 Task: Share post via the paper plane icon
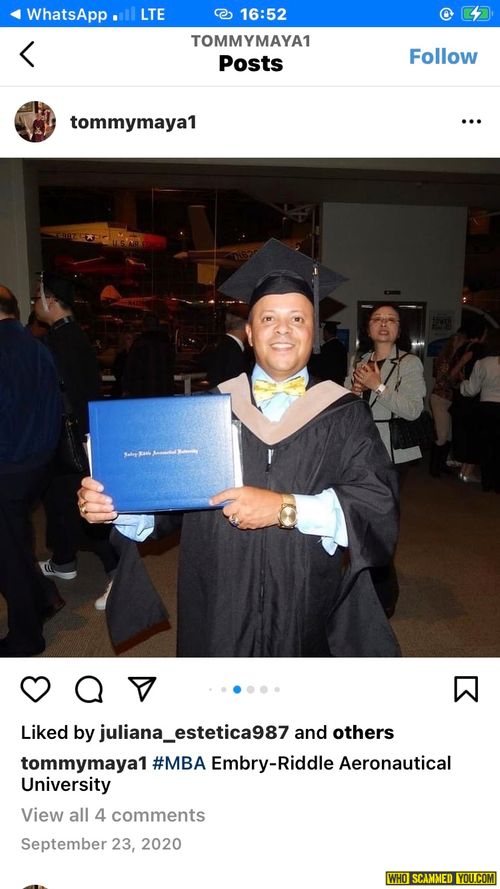pos(142,689)
